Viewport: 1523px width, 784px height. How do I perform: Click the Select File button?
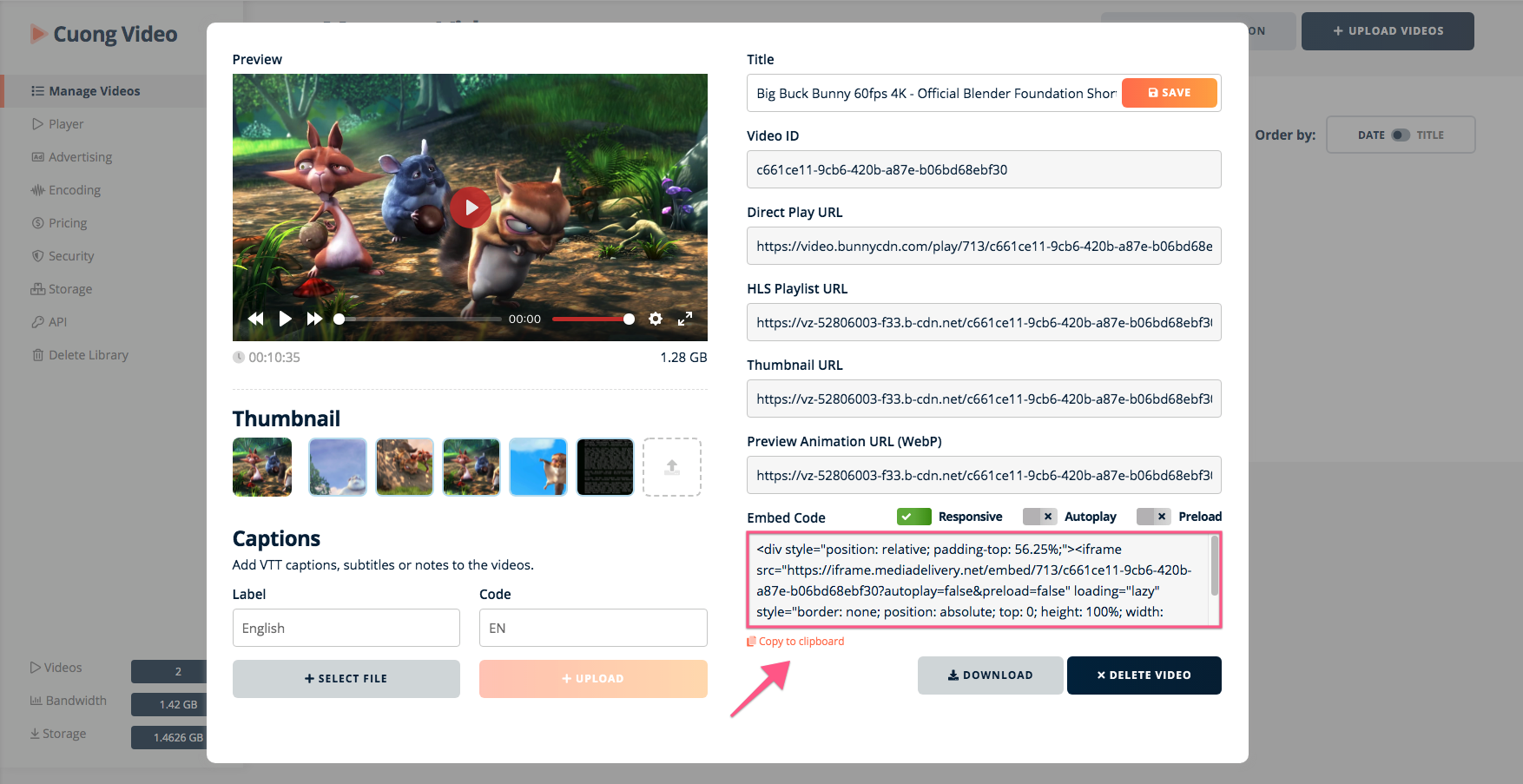(x=346, y=679)
